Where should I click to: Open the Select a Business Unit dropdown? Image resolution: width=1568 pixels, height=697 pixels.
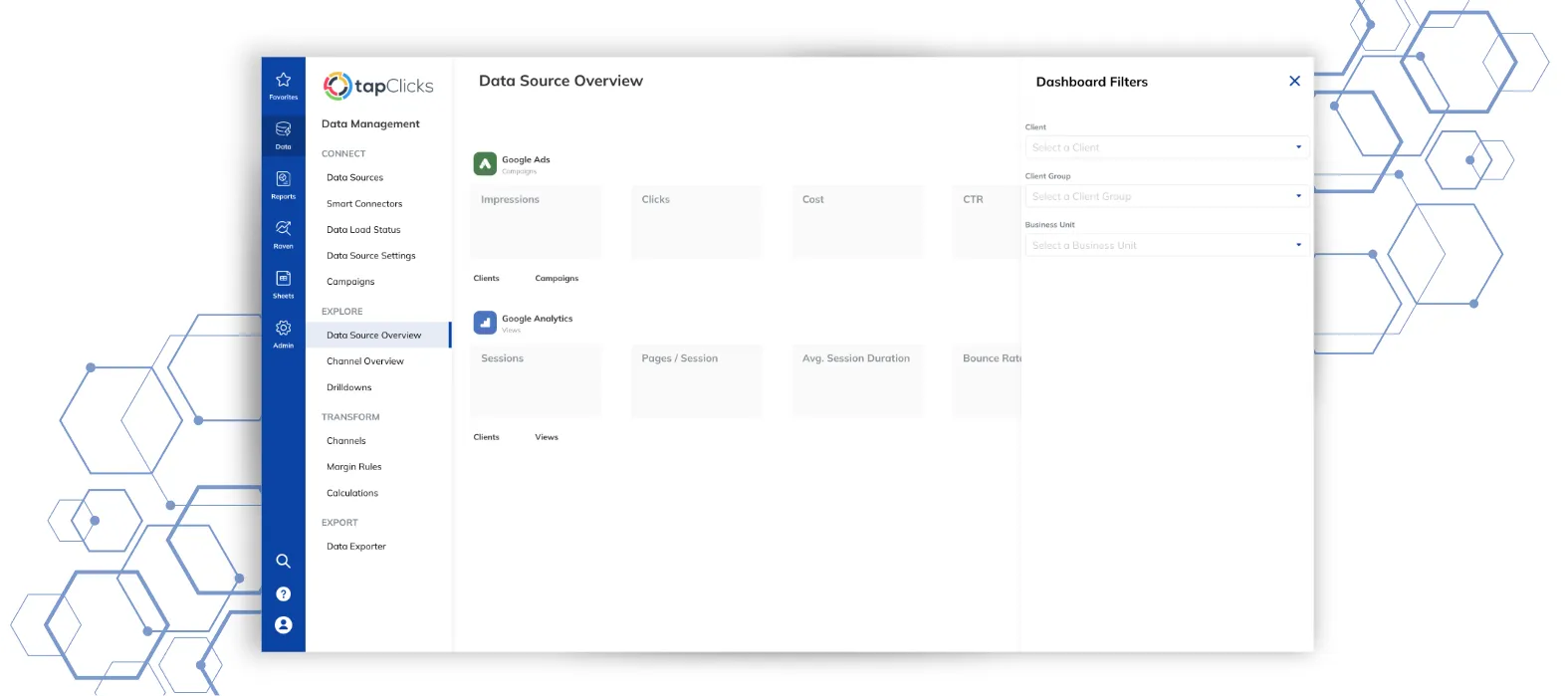(x=1166, y=245)
